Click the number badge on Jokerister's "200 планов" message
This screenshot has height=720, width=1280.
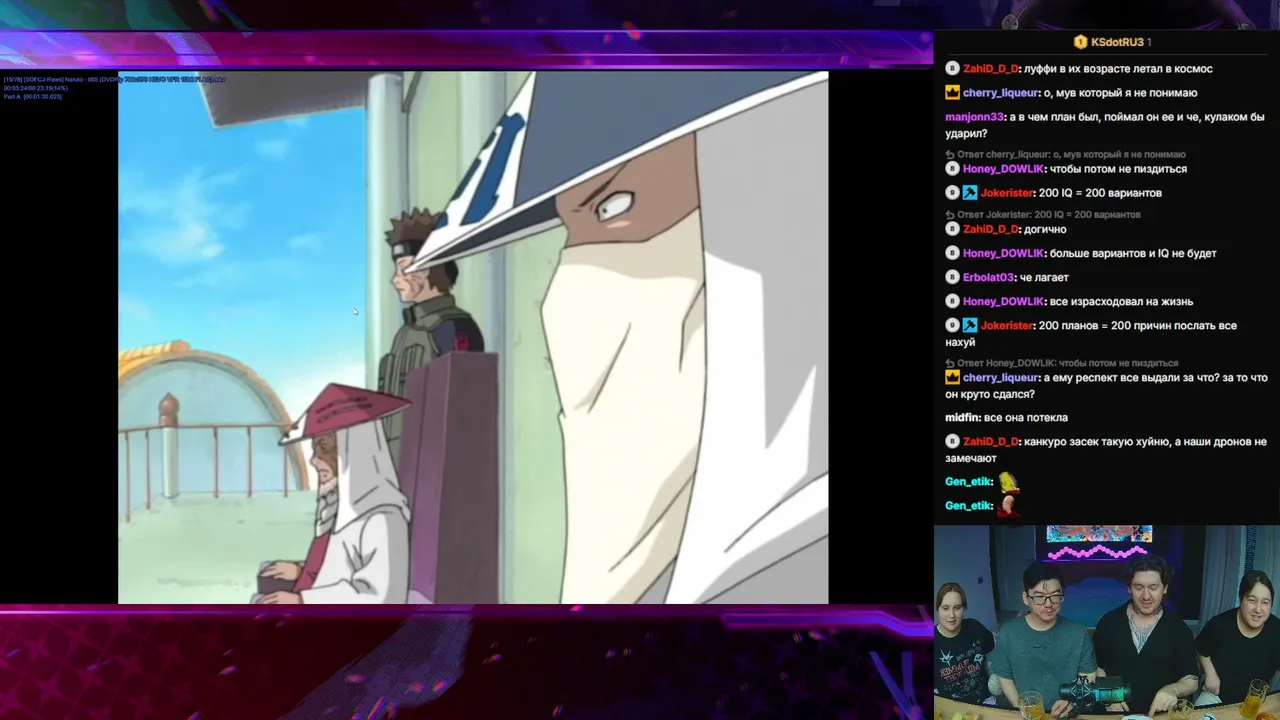(952, 325)
